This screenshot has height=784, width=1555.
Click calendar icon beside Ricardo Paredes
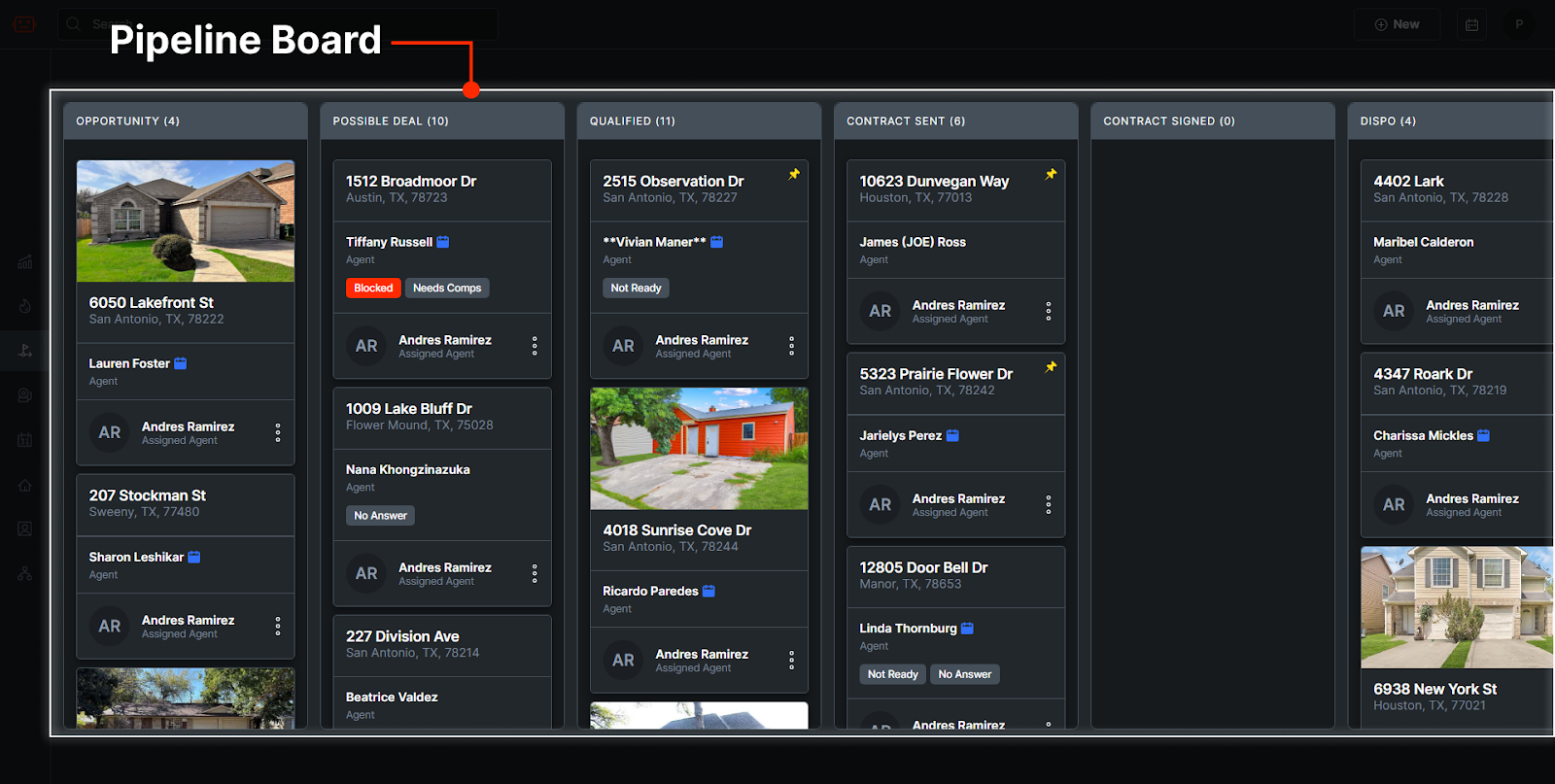coord(709,591)
